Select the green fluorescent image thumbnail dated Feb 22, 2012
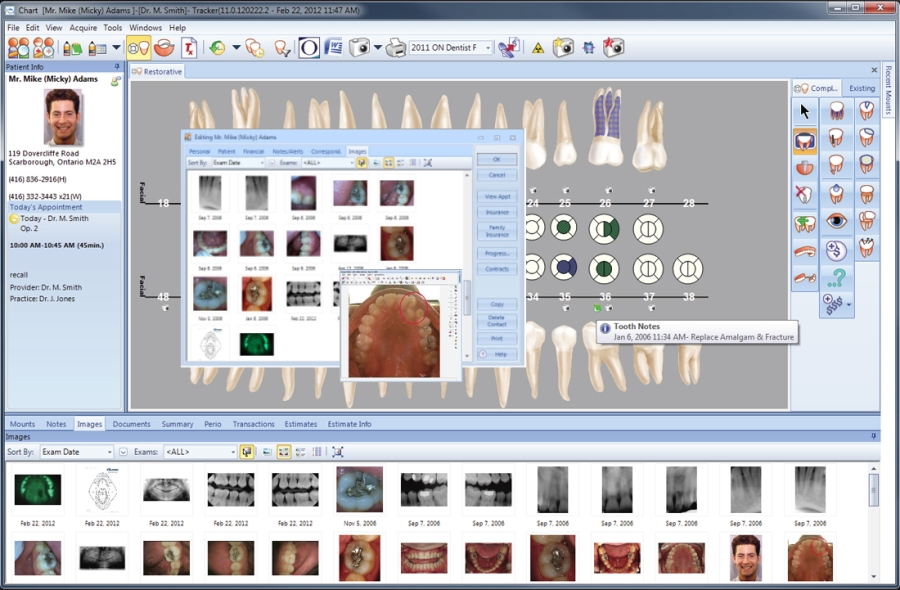This screenshot has width=900, height=590. click(37, 489)
